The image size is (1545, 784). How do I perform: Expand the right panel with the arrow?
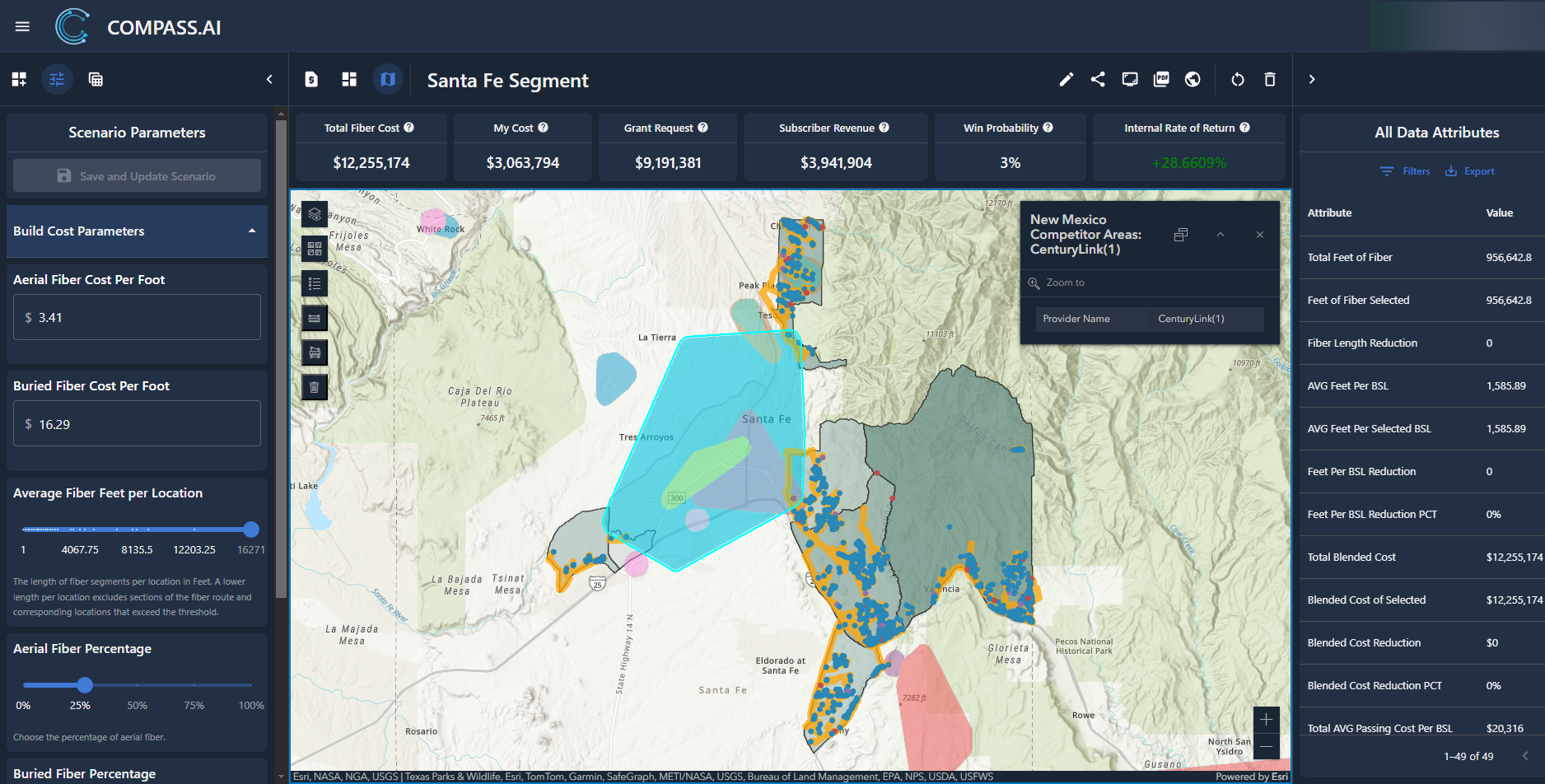[x=1312, y=80]
